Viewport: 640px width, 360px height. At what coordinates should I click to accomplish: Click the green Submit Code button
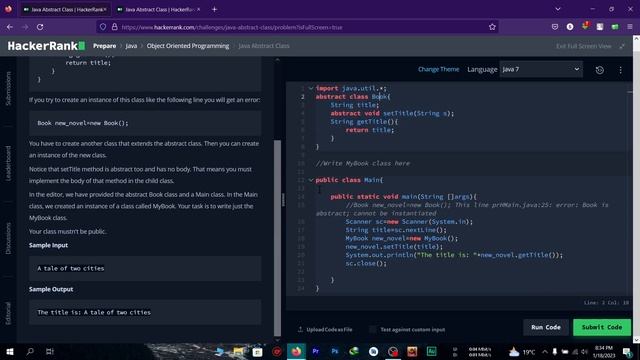(602, 327)
